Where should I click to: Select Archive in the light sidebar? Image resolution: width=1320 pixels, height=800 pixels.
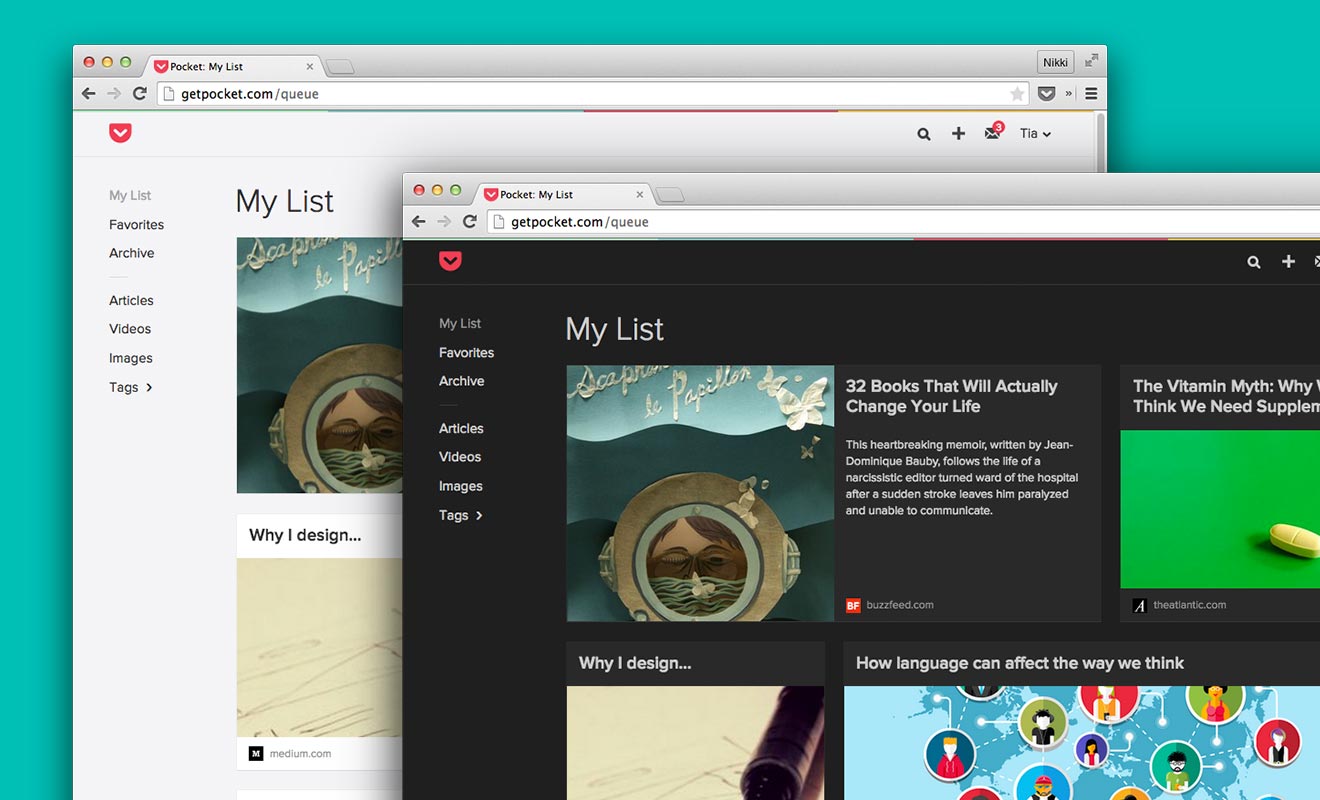pos(132,253)
